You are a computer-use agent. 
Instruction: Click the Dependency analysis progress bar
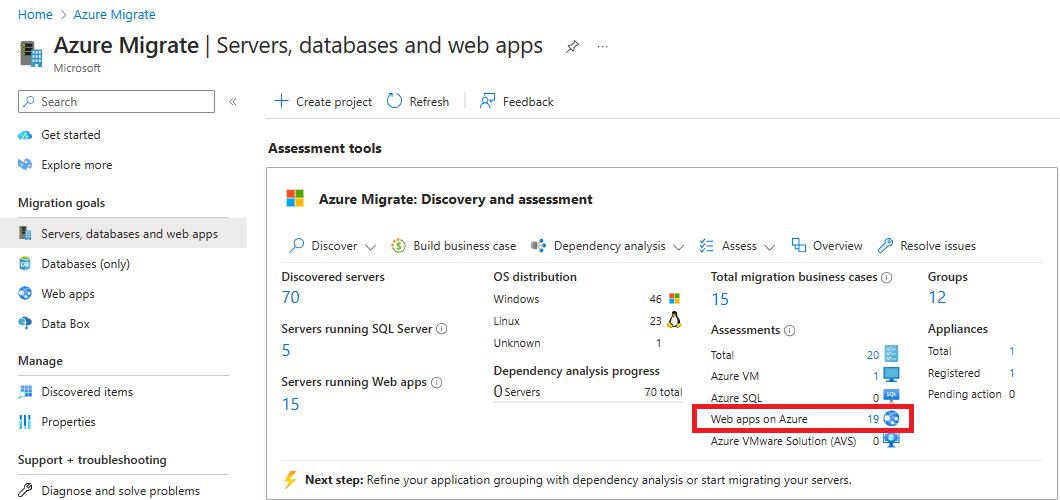pos(588,401)
